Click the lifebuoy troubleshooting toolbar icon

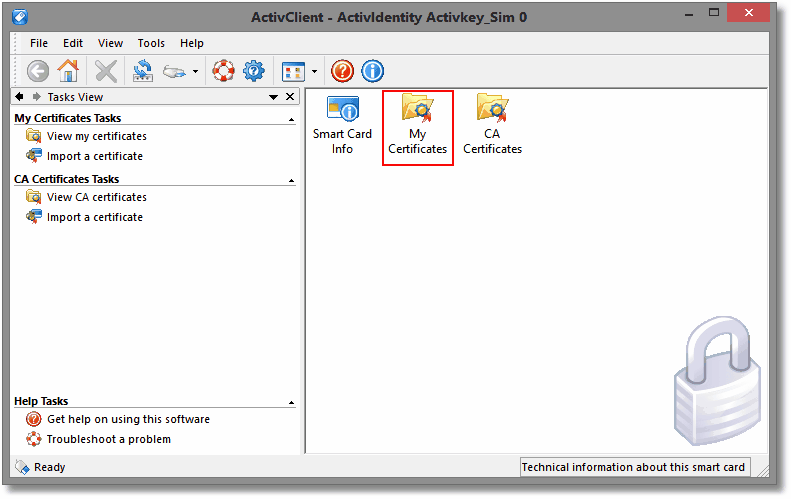click(223, 71)
